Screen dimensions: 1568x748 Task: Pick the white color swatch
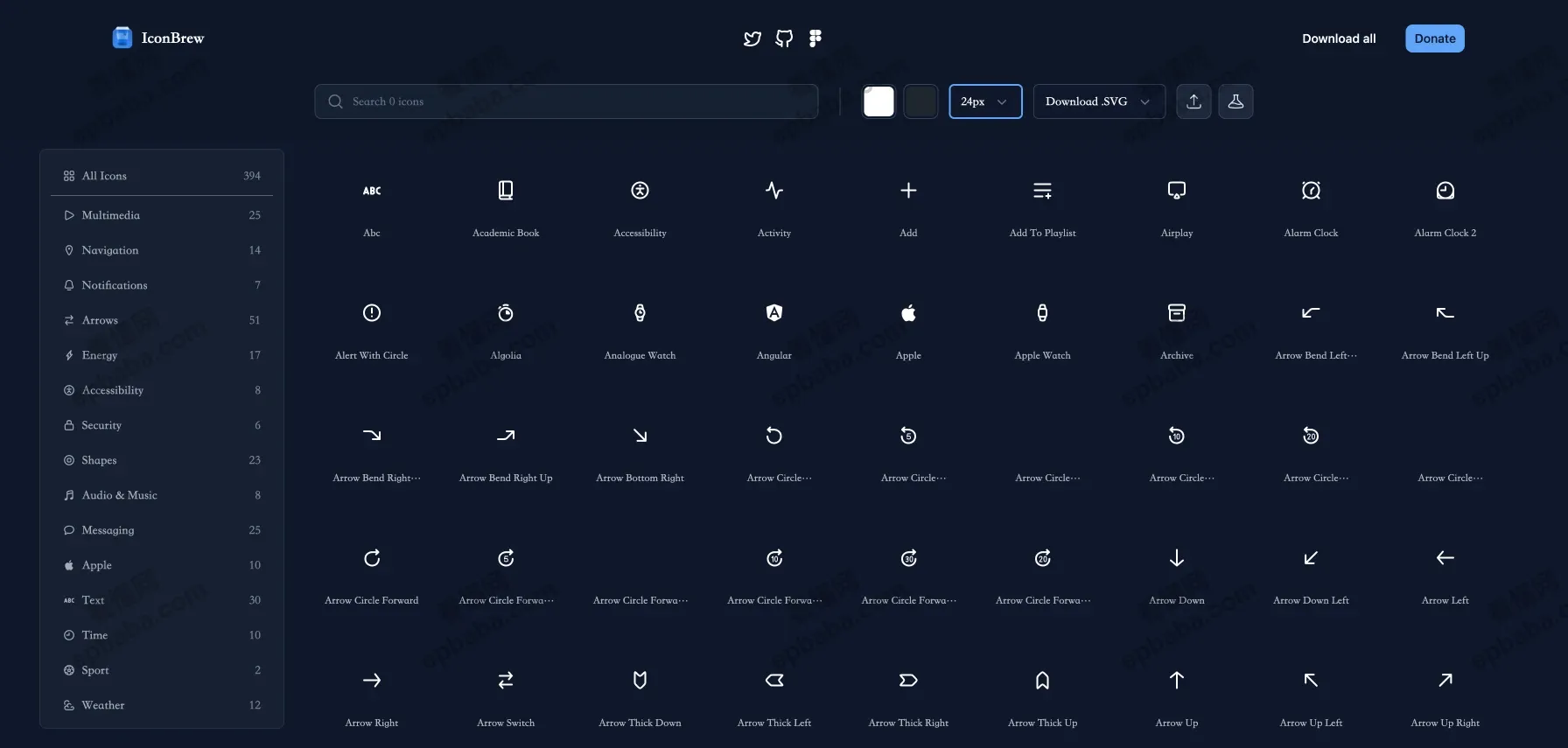[878, 101]
